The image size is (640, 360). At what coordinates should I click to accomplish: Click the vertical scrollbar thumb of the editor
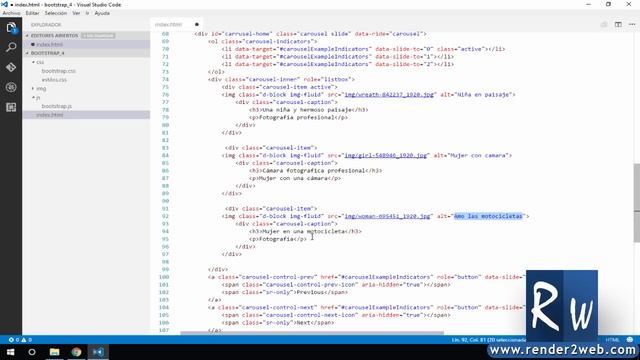[636, 202]
